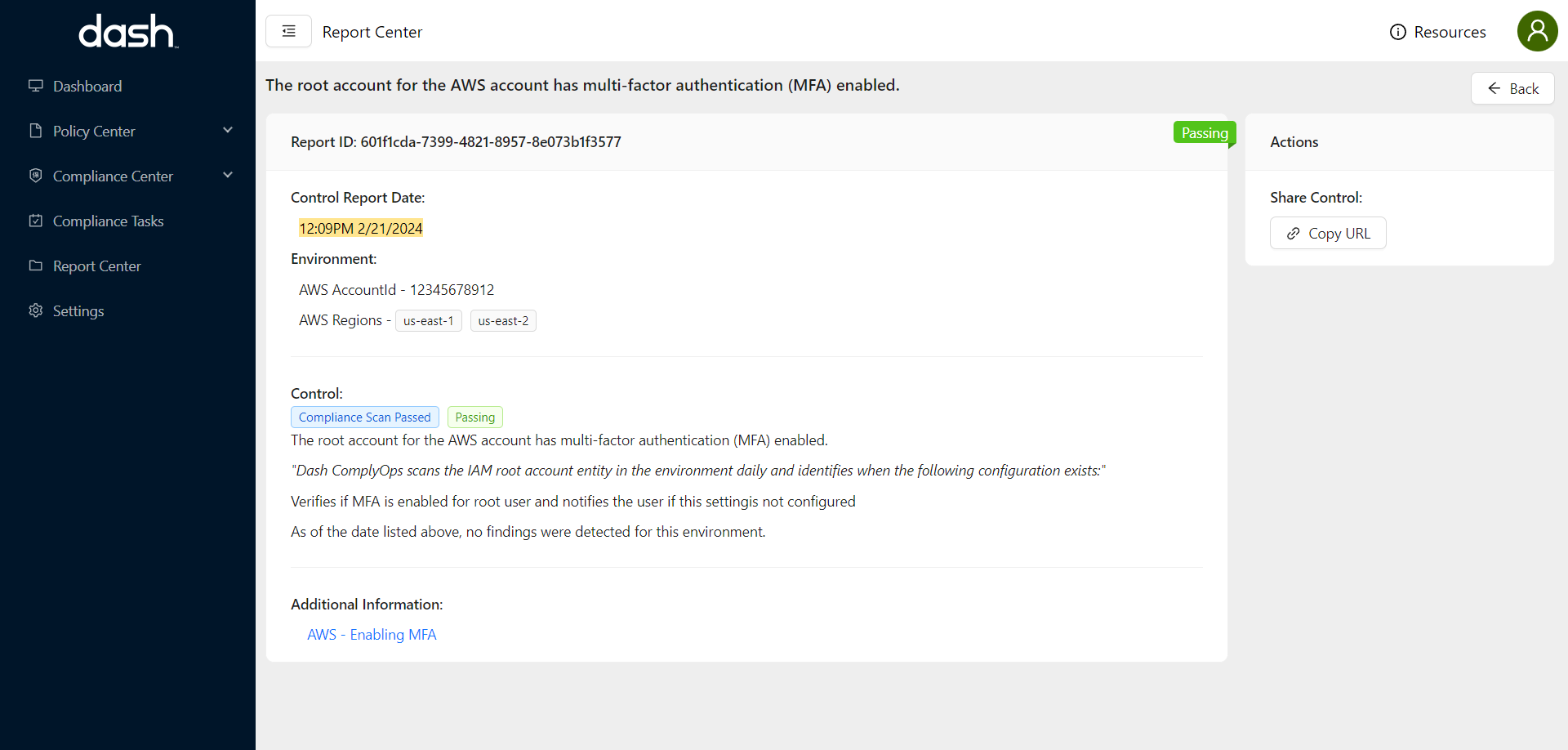
Task: Click the Compliance Scan Passed badge
Action: pyautogui.click(x=364, y=417)
